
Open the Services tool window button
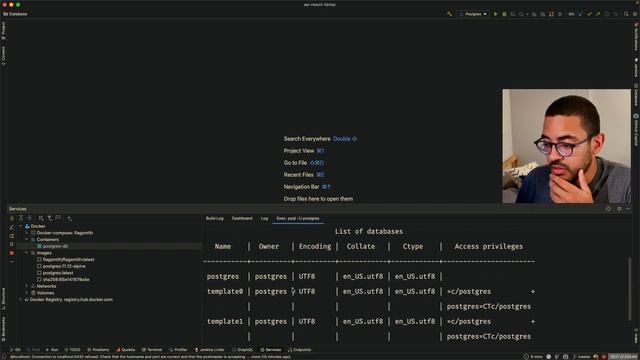click(x=271, y=350)
